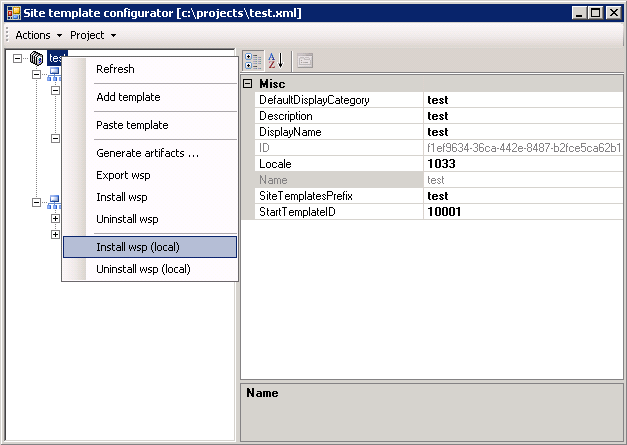This screenshot has height=445, width=627.
Task: Collapse the root test tree node
Action: click(x=17, y=58)
